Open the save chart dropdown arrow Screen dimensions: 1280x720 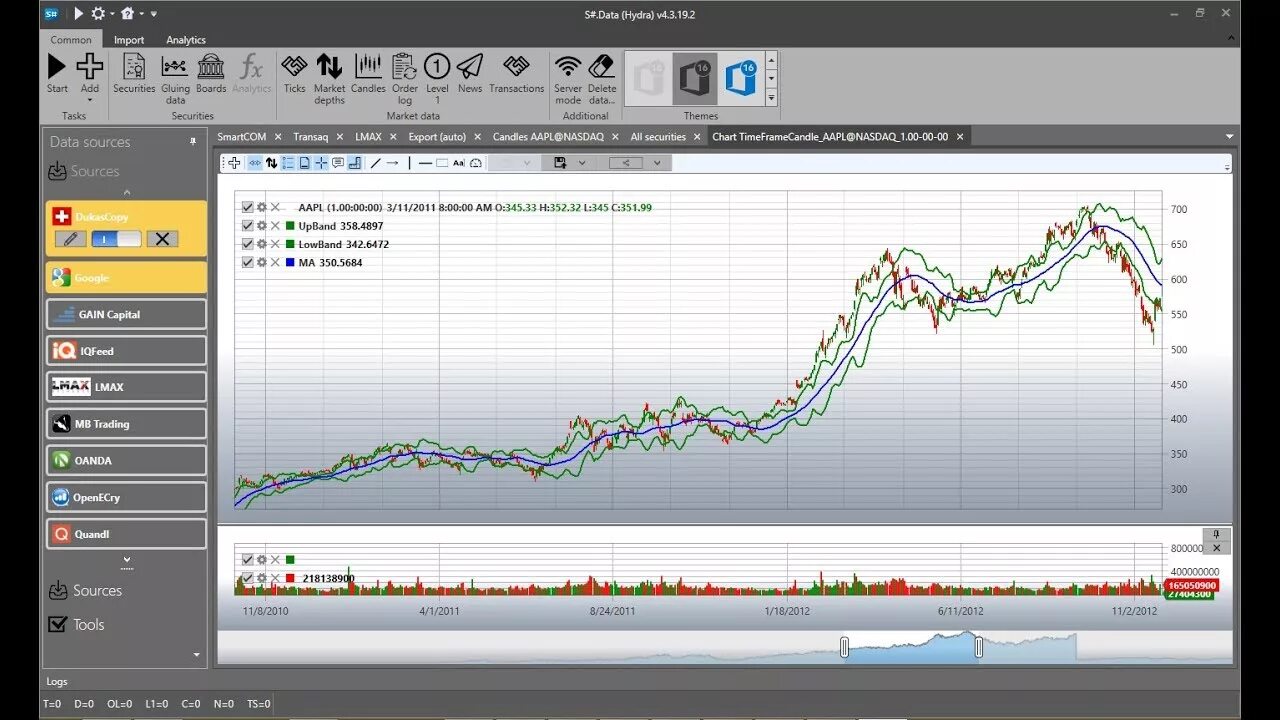tap(582, 163)
